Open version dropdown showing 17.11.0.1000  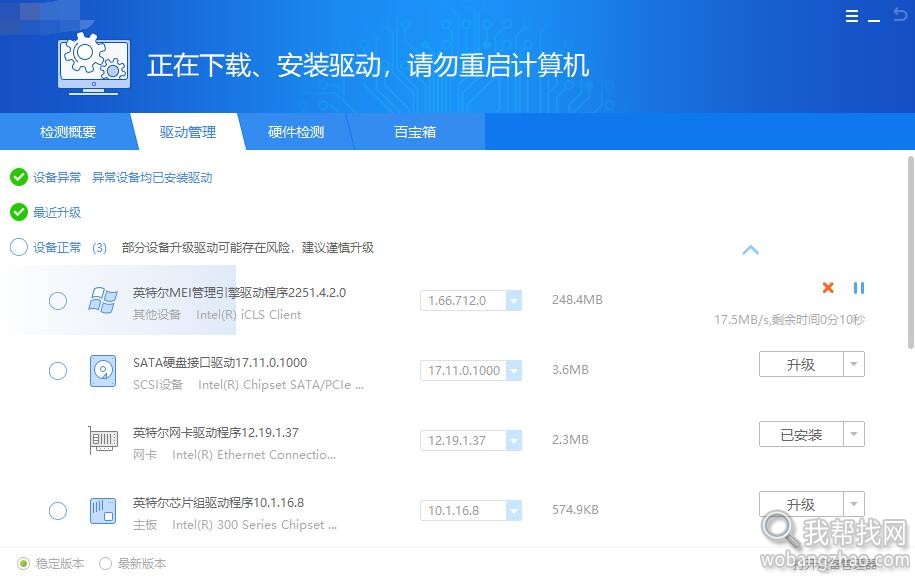point(514,371)
